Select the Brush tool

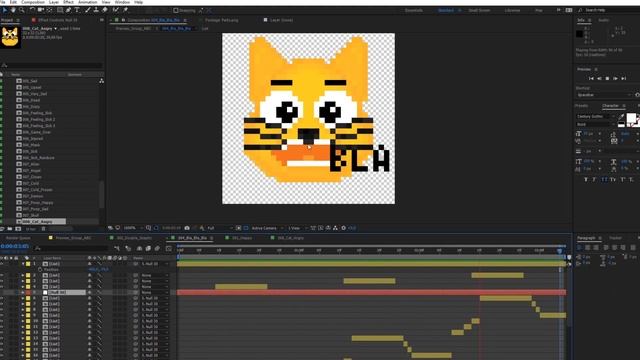(87, 10)
